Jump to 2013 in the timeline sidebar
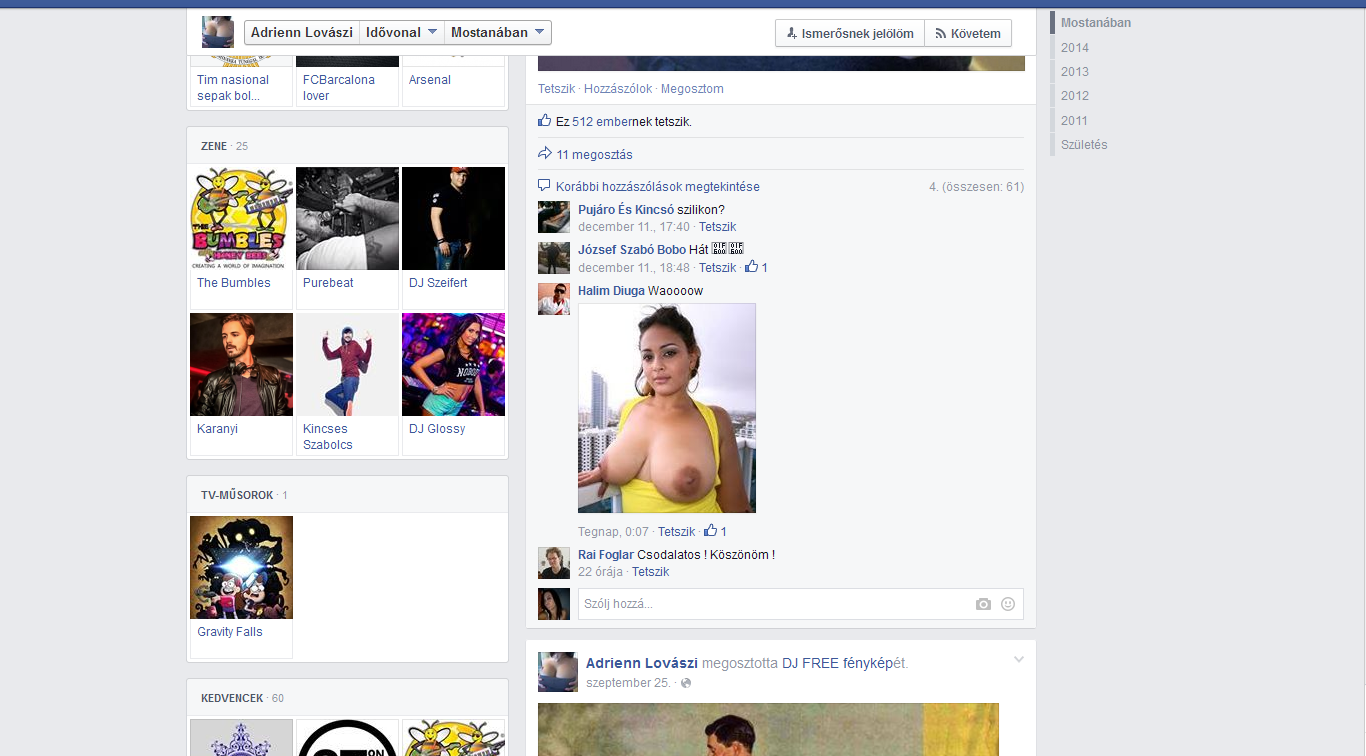Screen dimensions: 1366x756 tap(1075, 72)
